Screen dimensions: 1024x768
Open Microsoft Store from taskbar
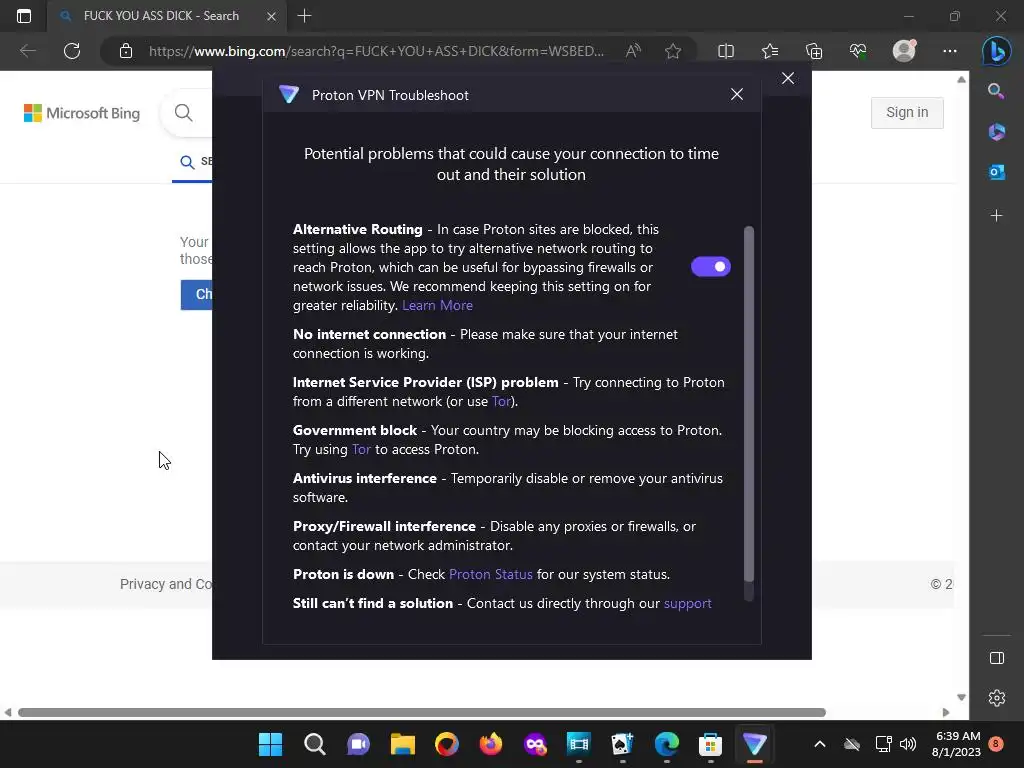[x=711, y=744]
